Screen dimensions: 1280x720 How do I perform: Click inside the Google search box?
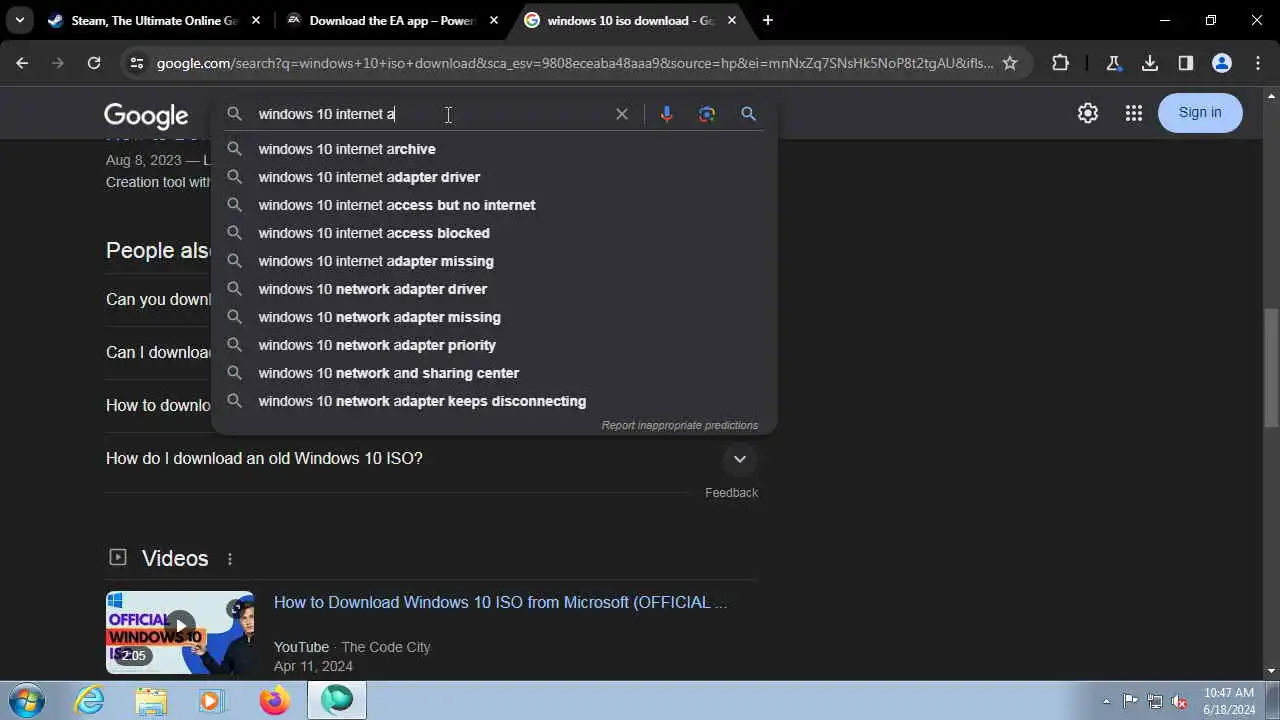430,114
